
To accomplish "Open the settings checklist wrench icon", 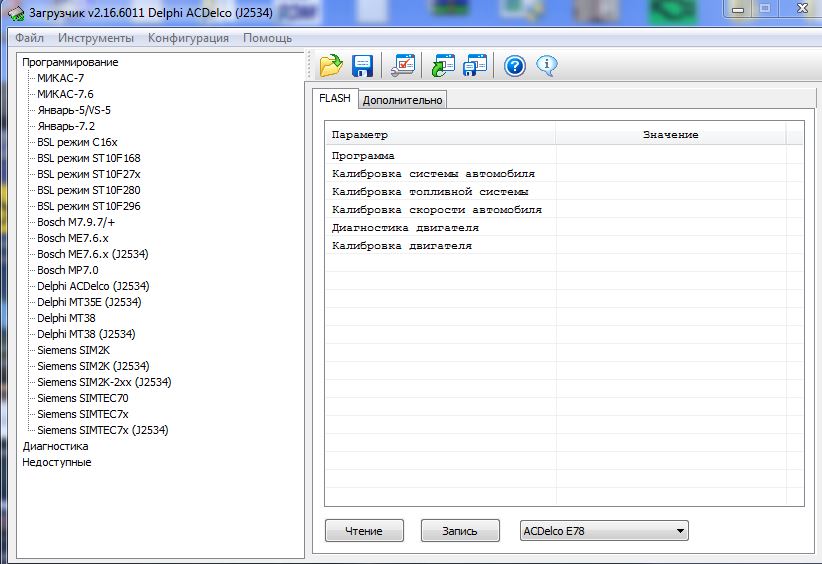I will (x=403, y=66).
